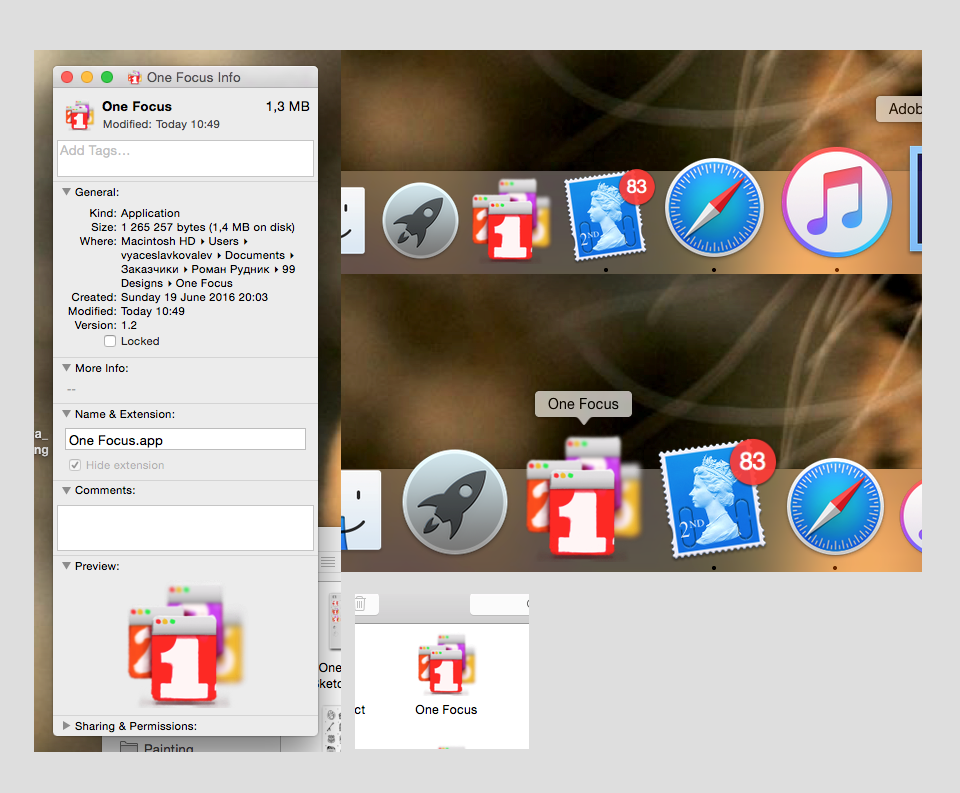This screenshot has height=793, width=960.
Task: Toggle the Locked checkbox
Action: click(x=110, y=341)
